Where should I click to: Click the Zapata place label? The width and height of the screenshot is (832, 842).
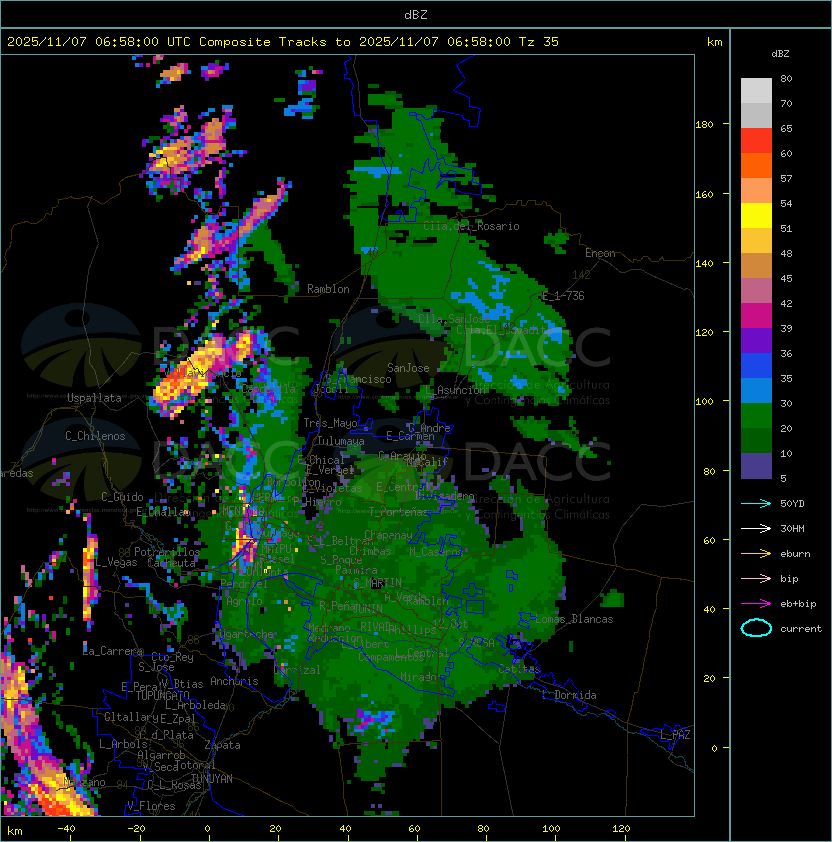(222, 745)
